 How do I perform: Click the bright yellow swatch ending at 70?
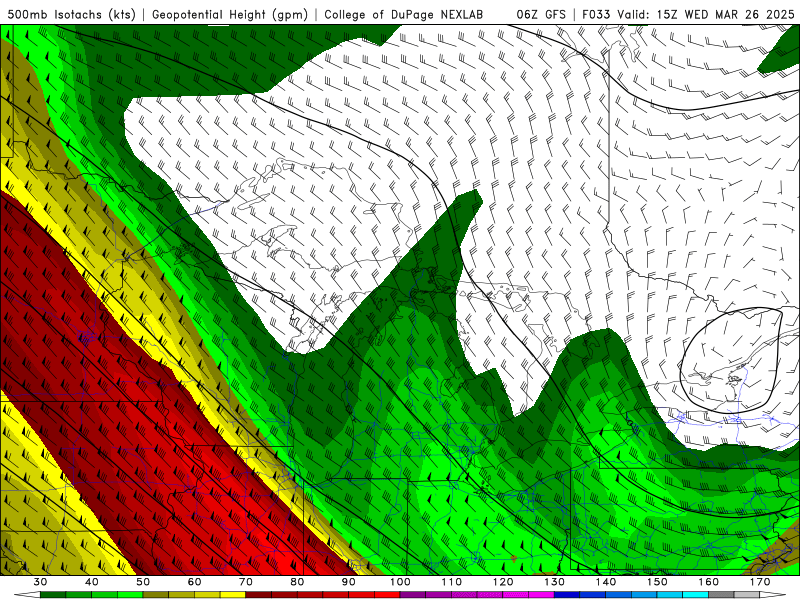click(233, 595)
